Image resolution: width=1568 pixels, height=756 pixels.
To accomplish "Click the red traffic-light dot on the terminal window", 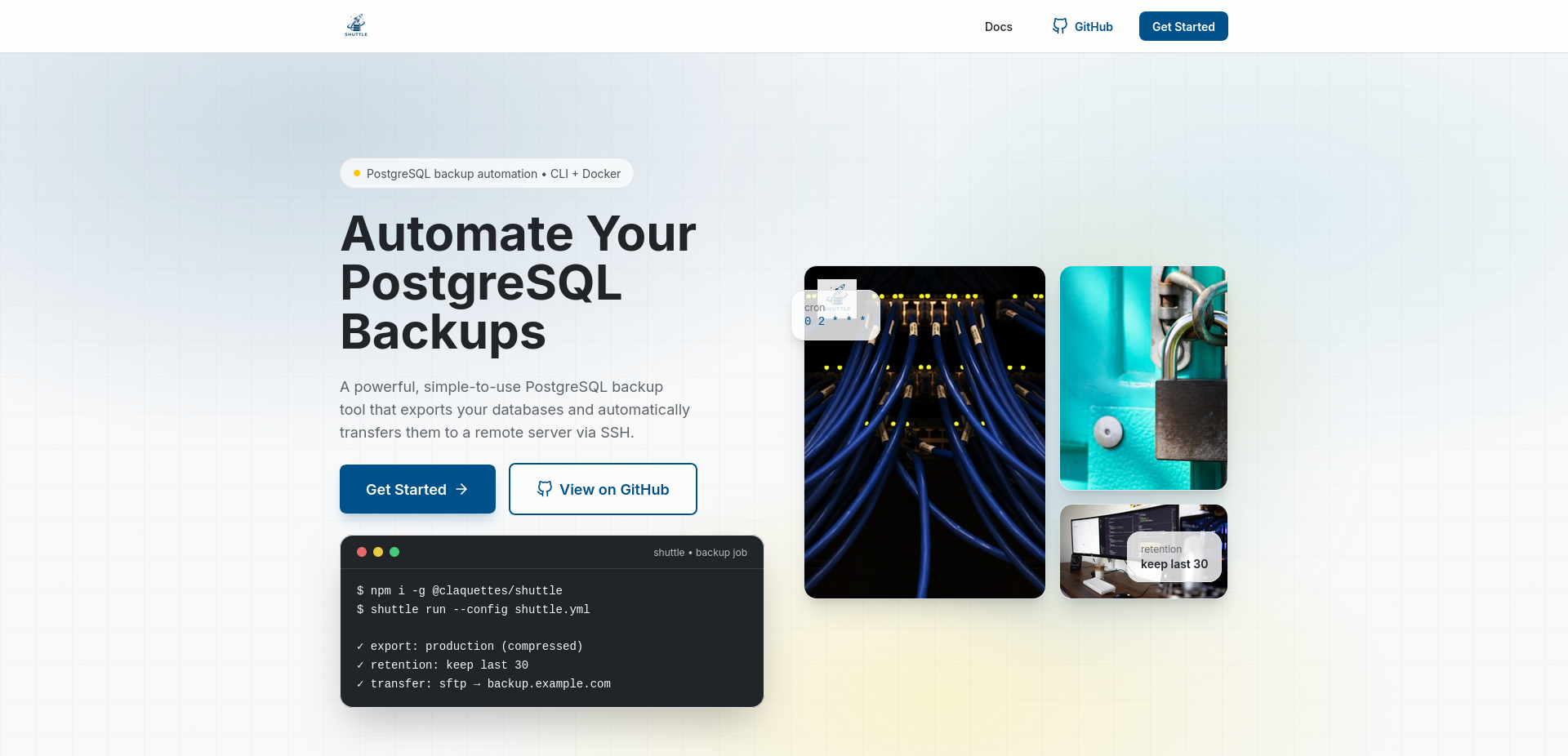I will [x=362, y=552].
